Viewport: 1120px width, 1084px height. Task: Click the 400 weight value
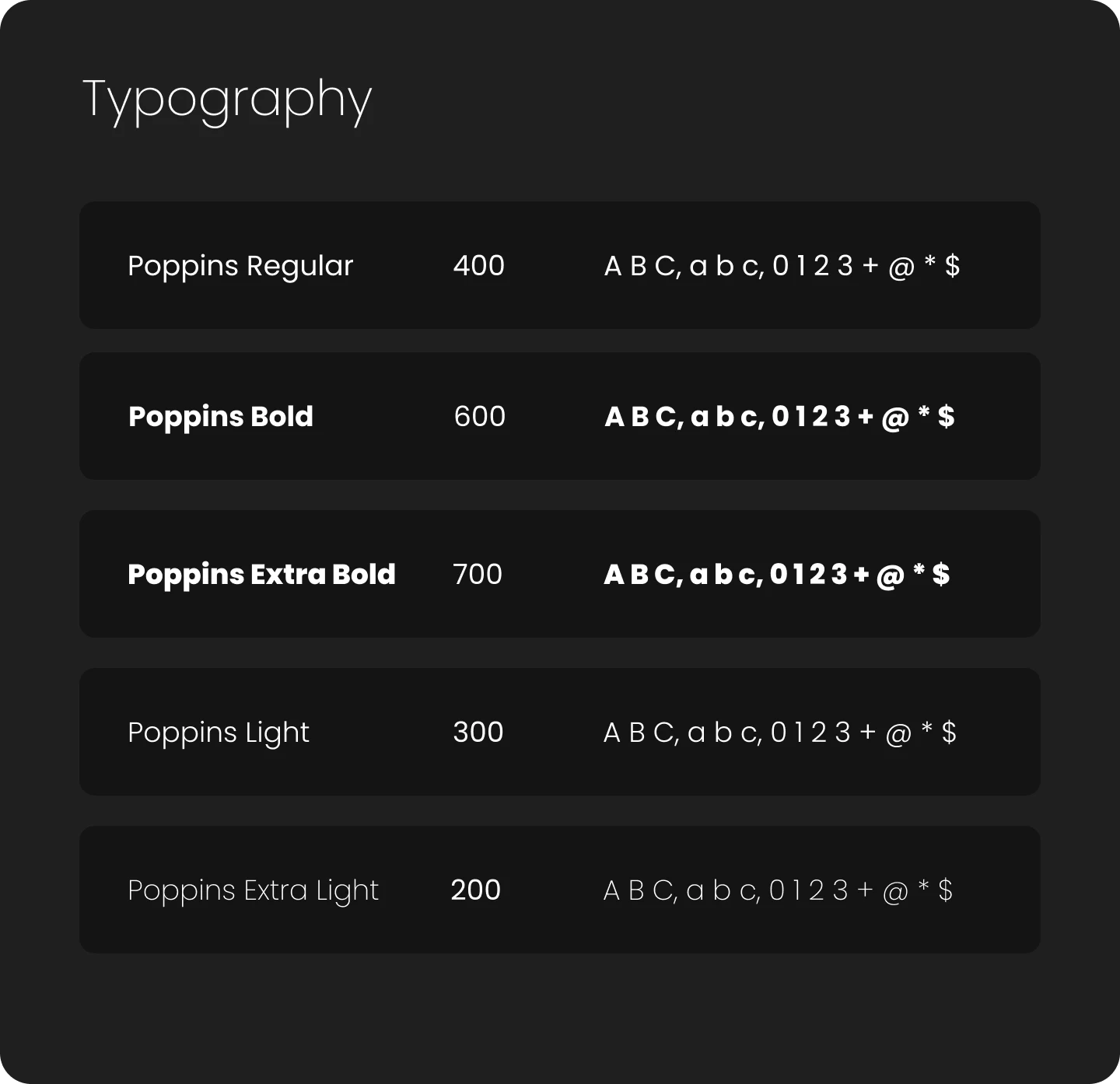pos(478,266)
